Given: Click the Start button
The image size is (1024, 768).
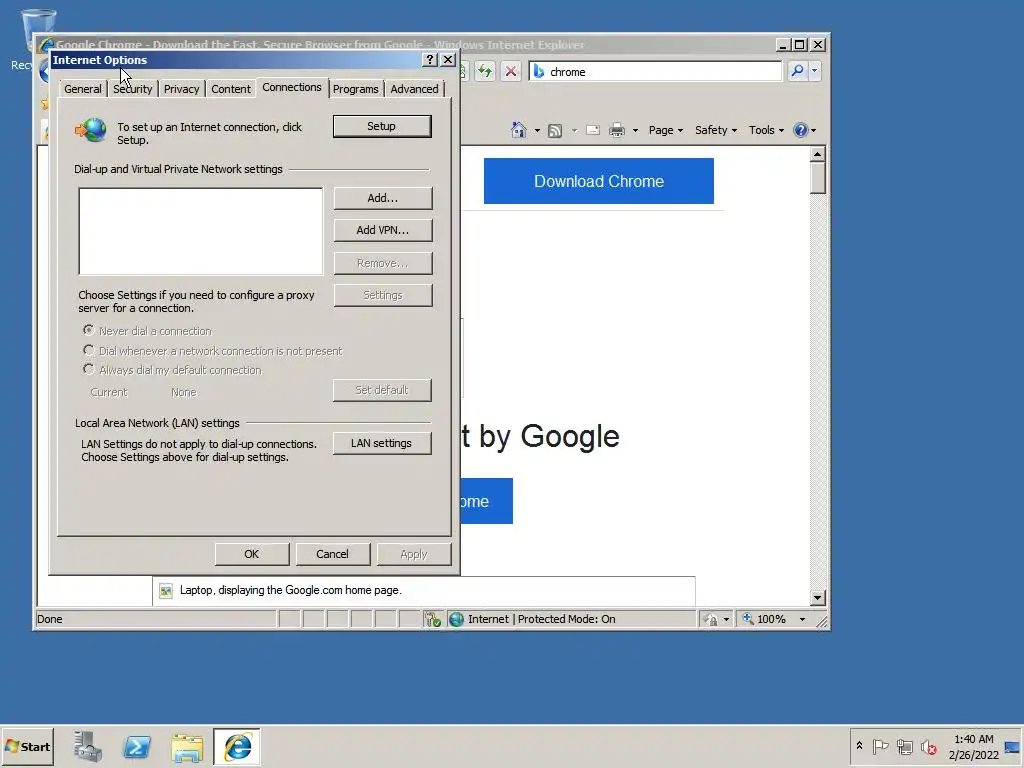Looking at the screenshot, I should click(x=27, y=746).
